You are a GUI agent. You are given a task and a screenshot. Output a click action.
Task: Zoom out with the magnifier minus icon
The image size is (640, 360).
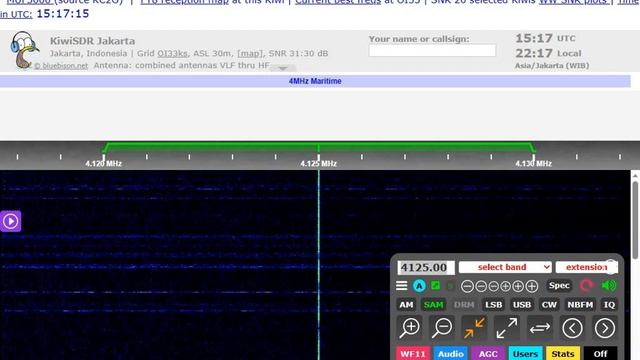[442, 328]
